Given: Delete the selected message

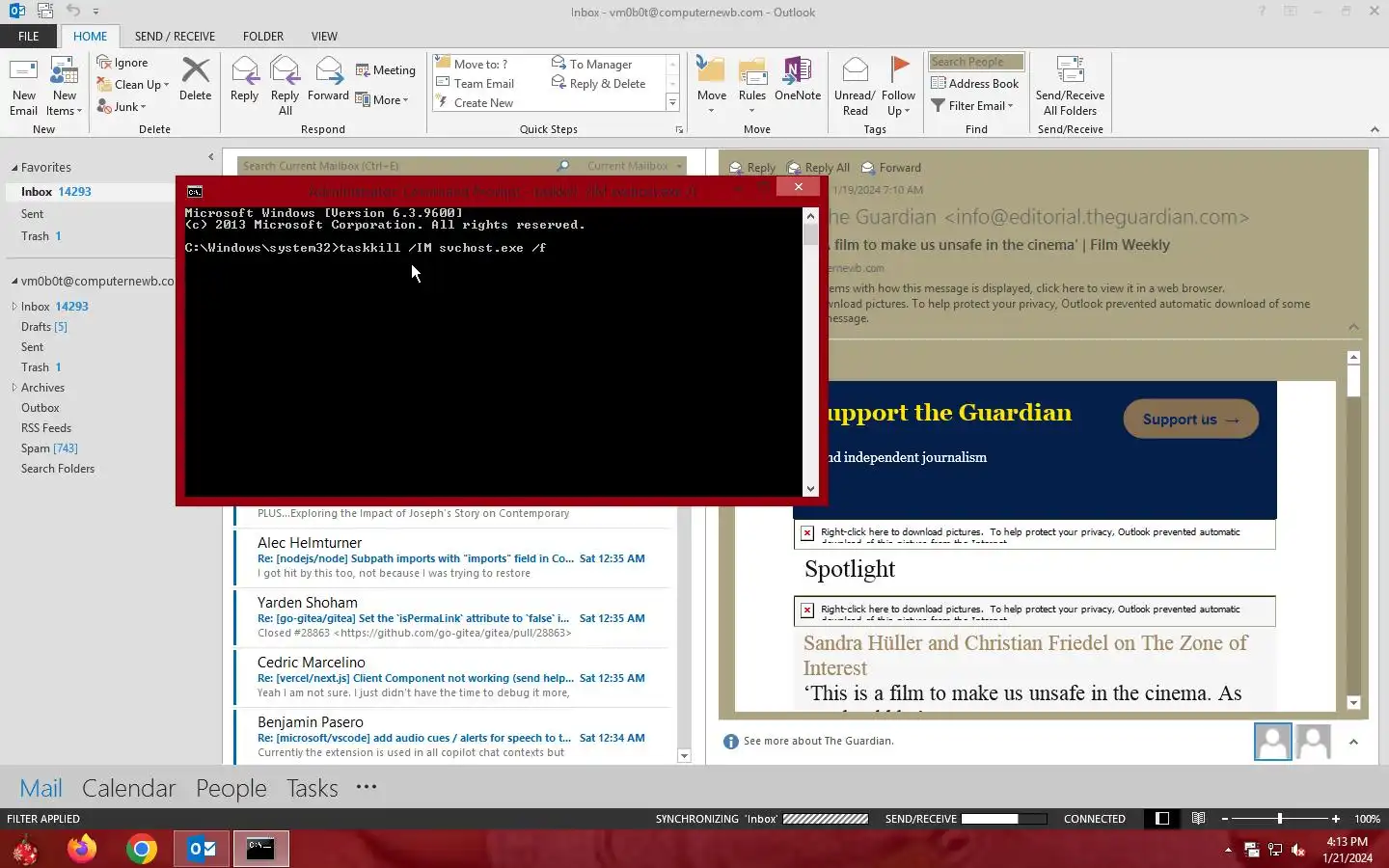Looking at the screenshot, I should (x=196, y=79).
